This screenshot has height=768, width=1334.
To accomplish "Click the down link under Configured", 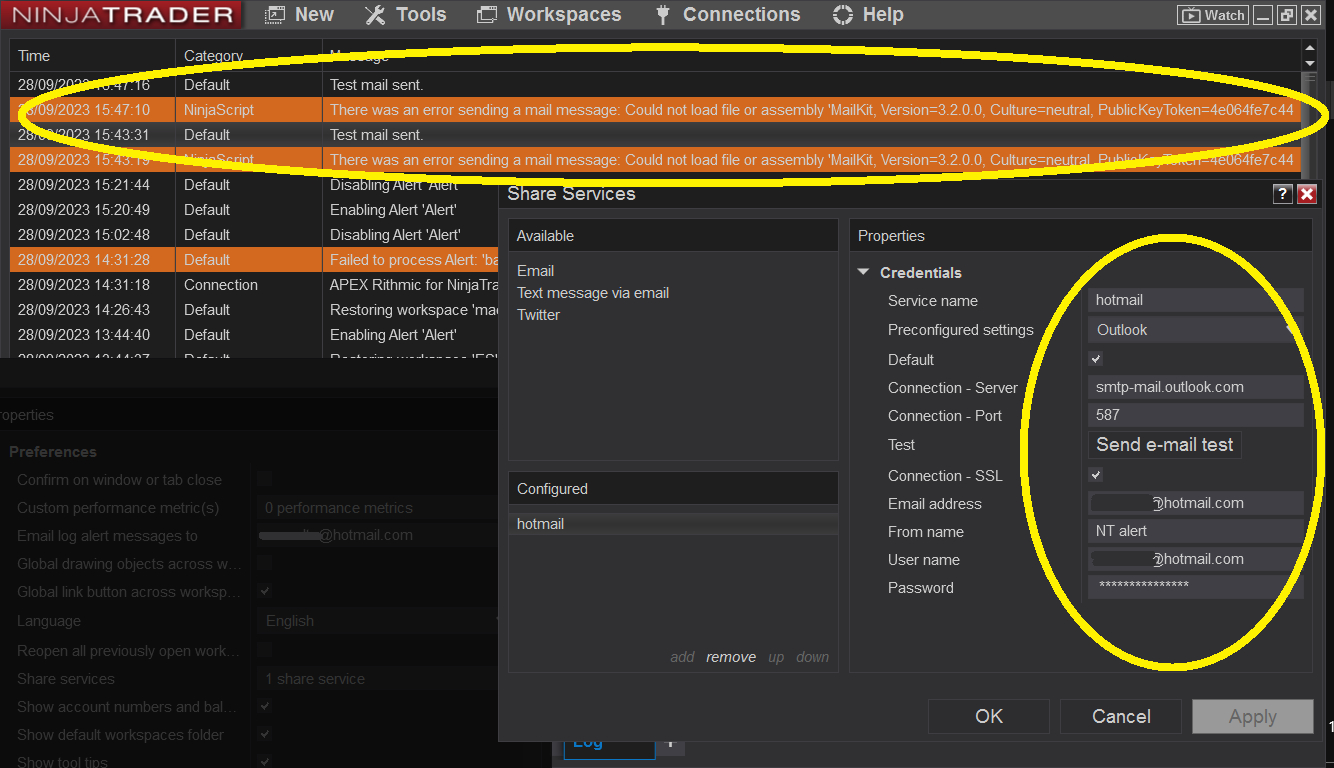I will [813, 657].
